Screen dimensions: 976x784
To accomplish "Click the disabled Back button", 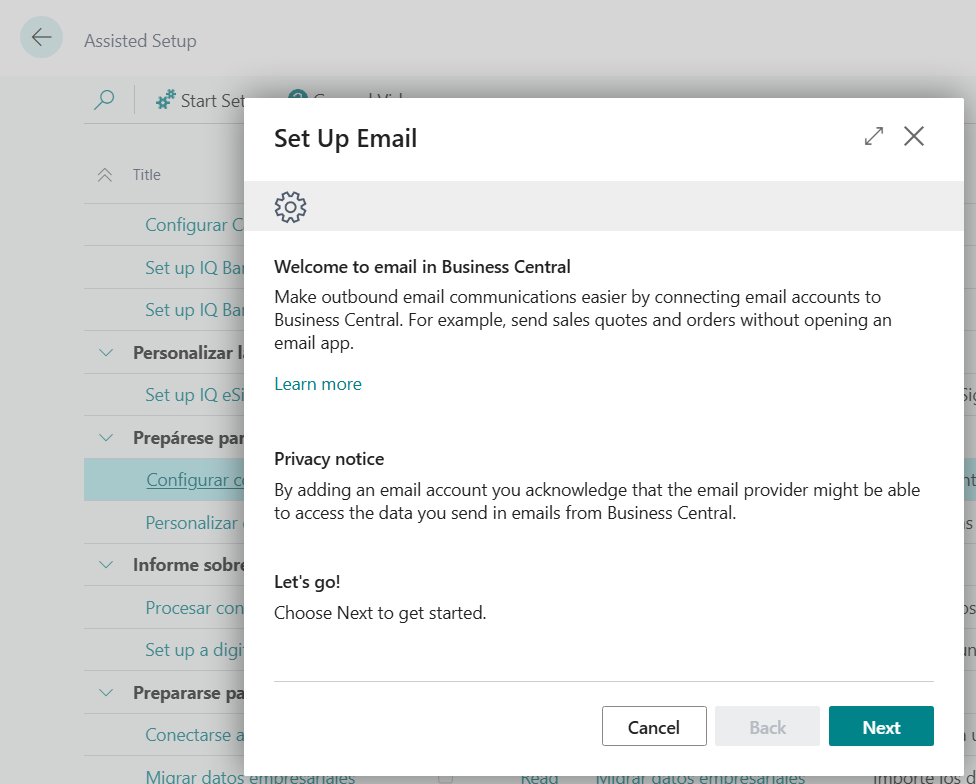I will point(767,727).
